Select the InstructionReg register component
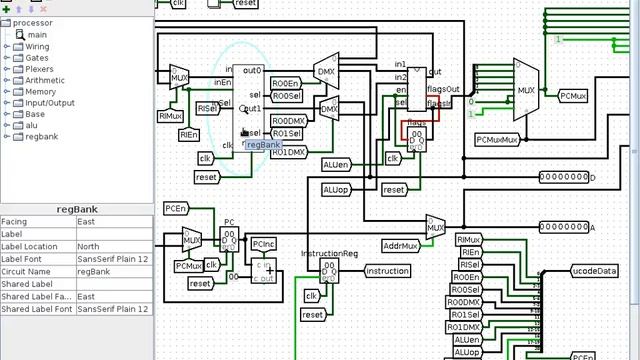This screenshot has height=360, width=640. click(x=329, y=271)
